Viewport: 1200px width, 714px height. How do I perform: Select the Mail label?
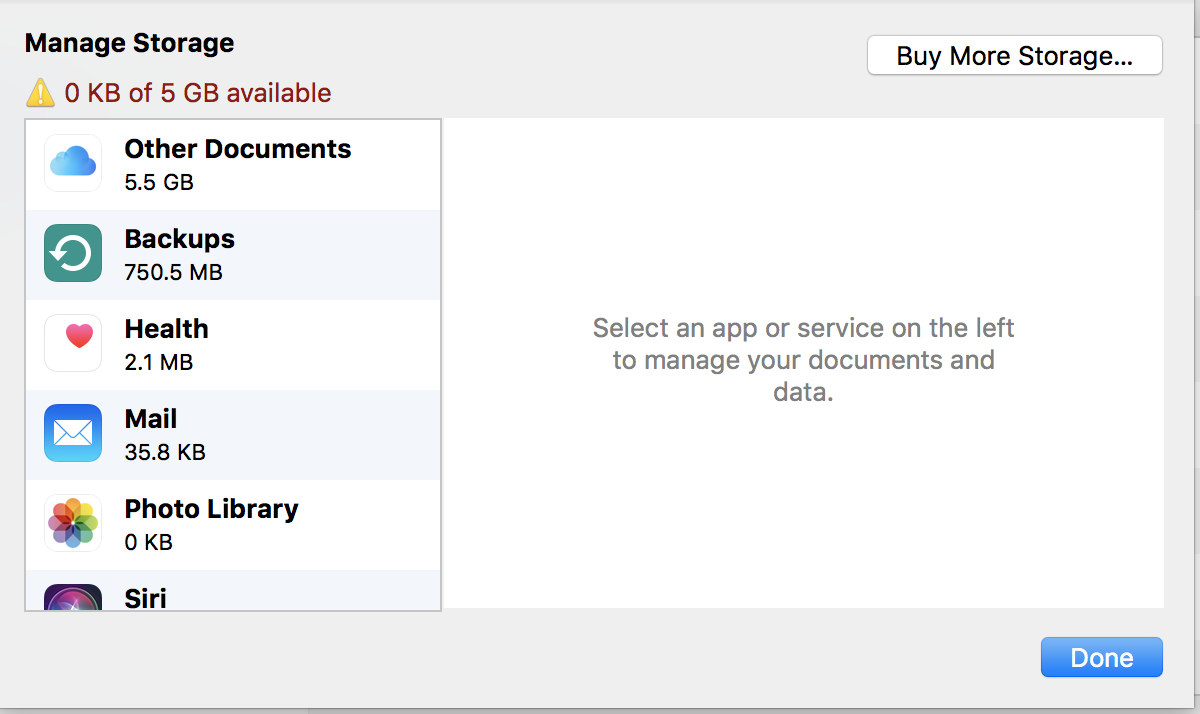(151, 419)
